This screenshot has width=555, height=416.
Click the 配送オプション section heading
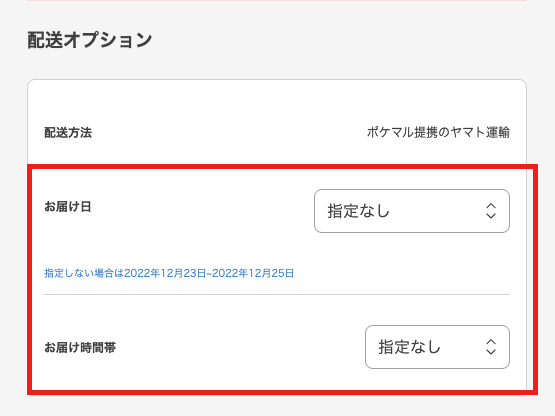click(90, 40)
